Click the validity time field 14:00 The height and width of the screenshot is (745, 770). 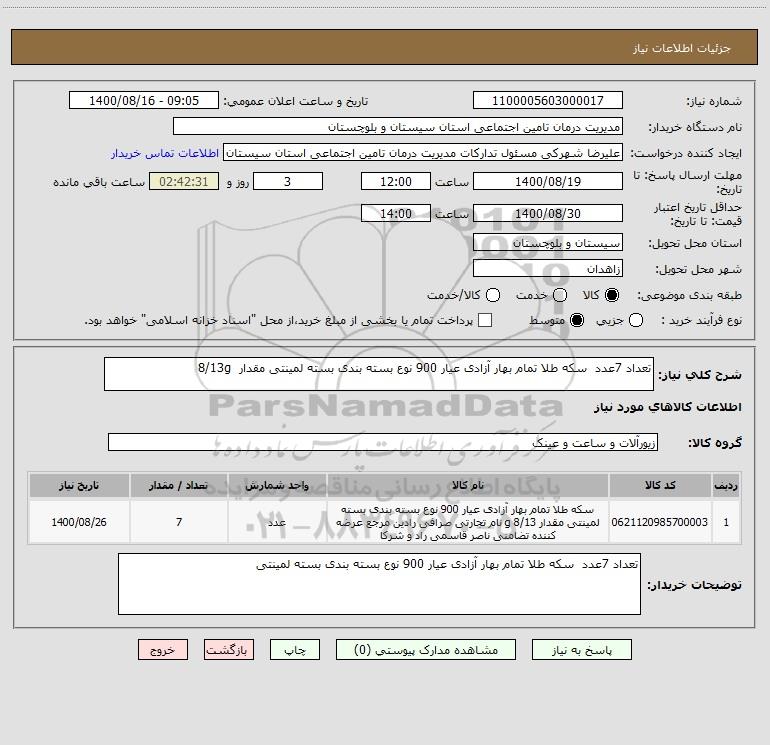pyautogui.click(x=396, y=213)
